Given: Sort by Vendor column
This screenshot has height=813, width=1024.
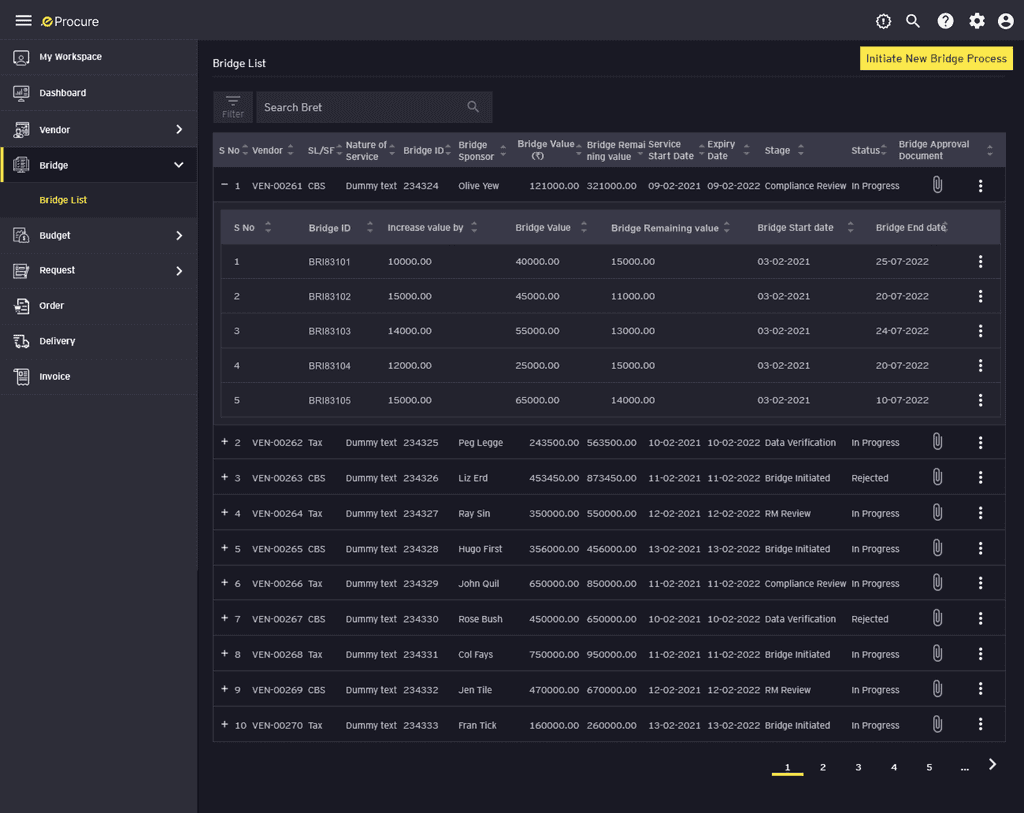Looking at the screenshot, I should point(290,150).
